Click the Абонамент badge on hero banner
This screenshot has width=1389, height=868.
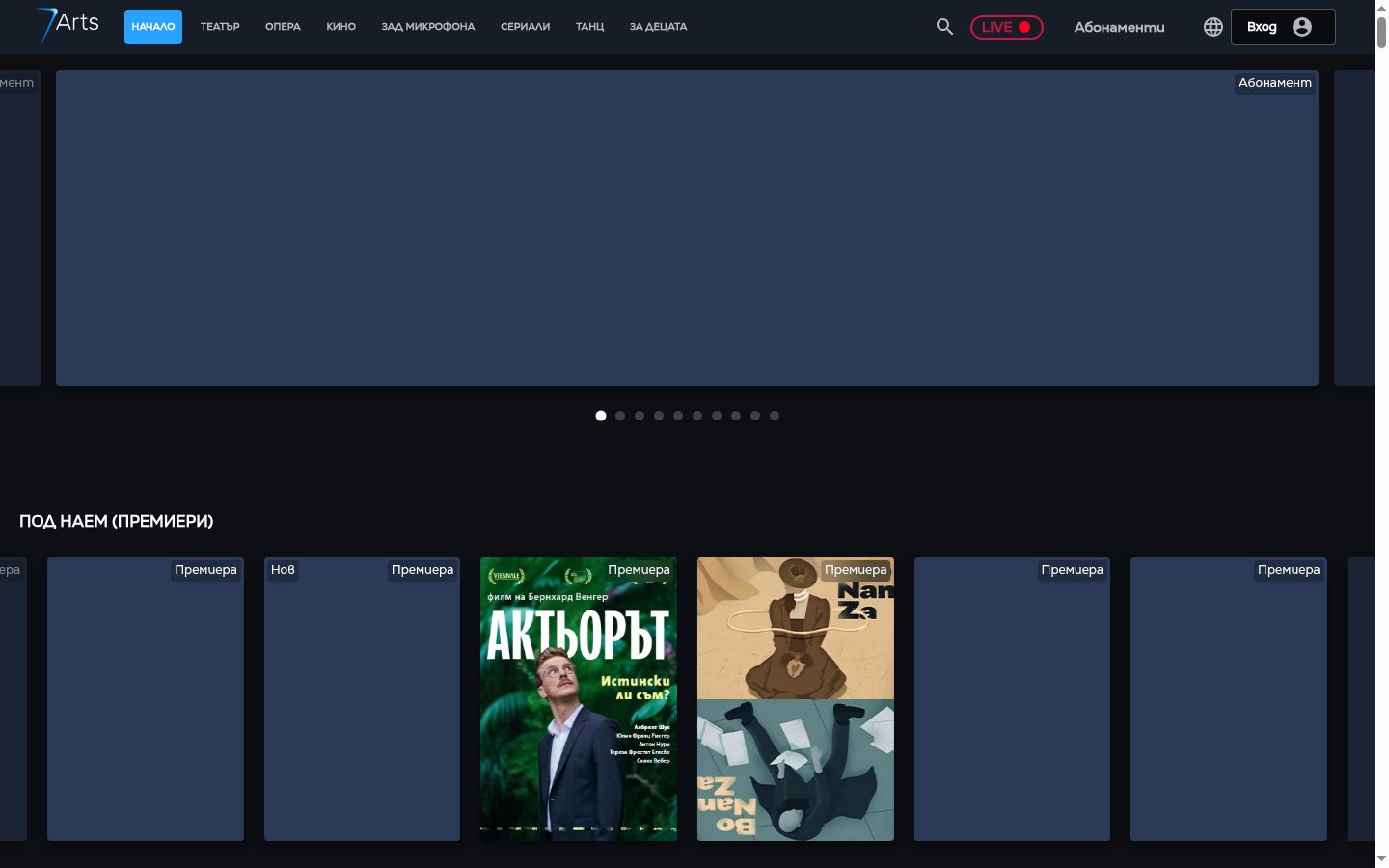1275,83
